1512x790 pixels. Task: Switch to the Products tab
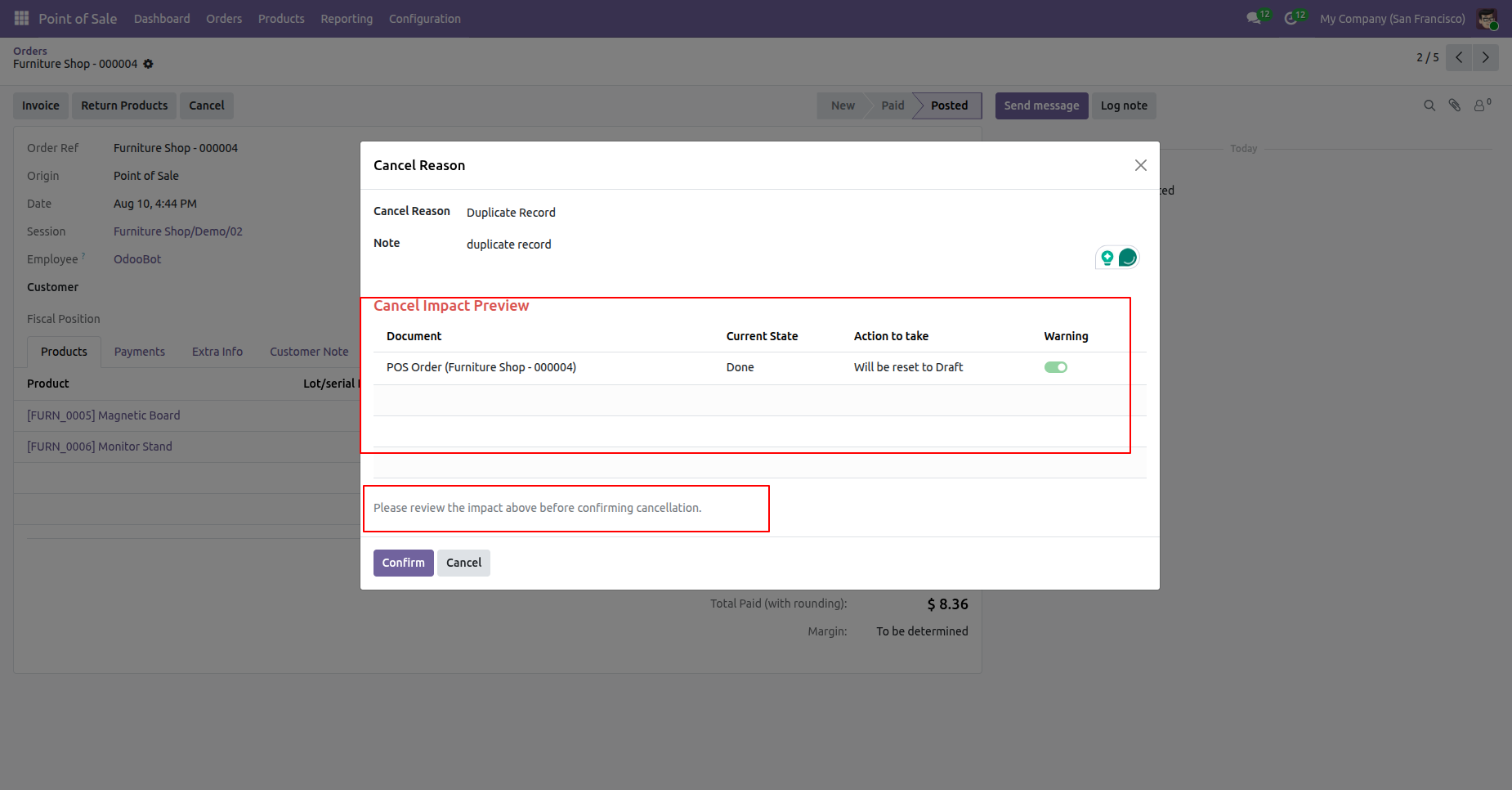pyautogui.click(x=64, y=352)
